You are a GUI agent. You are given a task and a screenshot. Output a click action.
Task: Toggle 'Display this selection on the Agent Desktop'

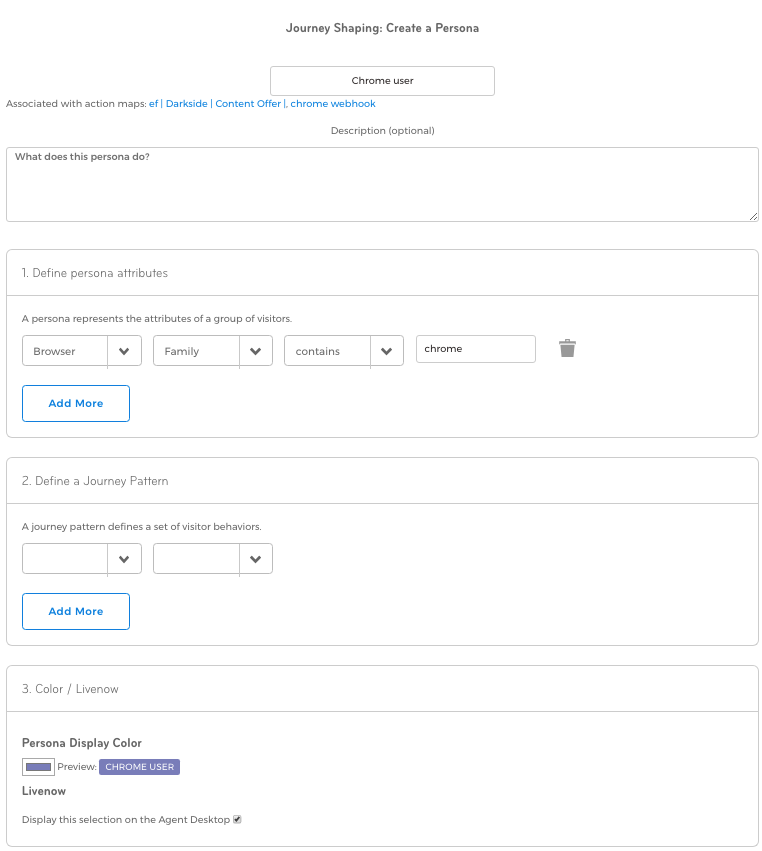(x=237, y=820)
